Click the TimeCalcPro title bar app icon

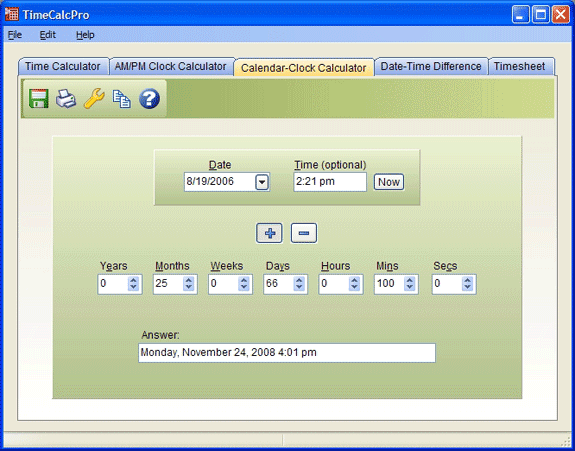pyautogui.click(x=11, y=14)
